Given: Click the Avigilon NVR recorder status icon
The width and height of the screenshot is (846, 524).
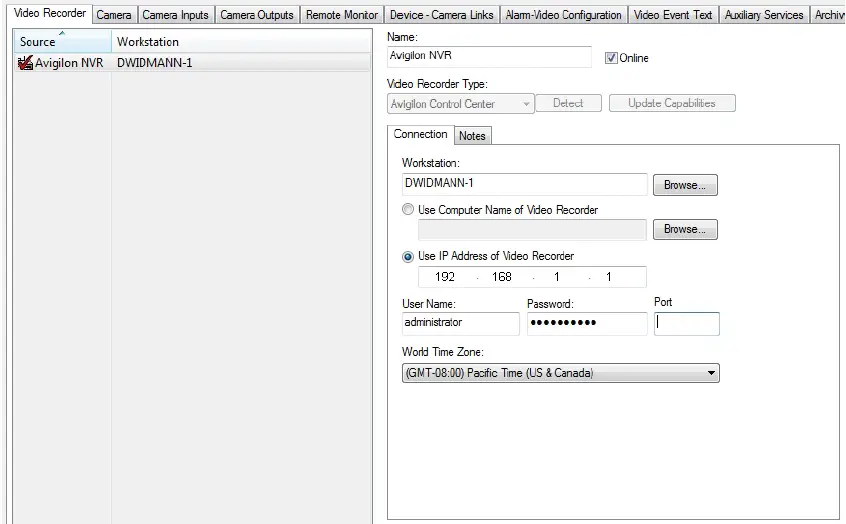Looking at the screenshot, I should point(25,63).
